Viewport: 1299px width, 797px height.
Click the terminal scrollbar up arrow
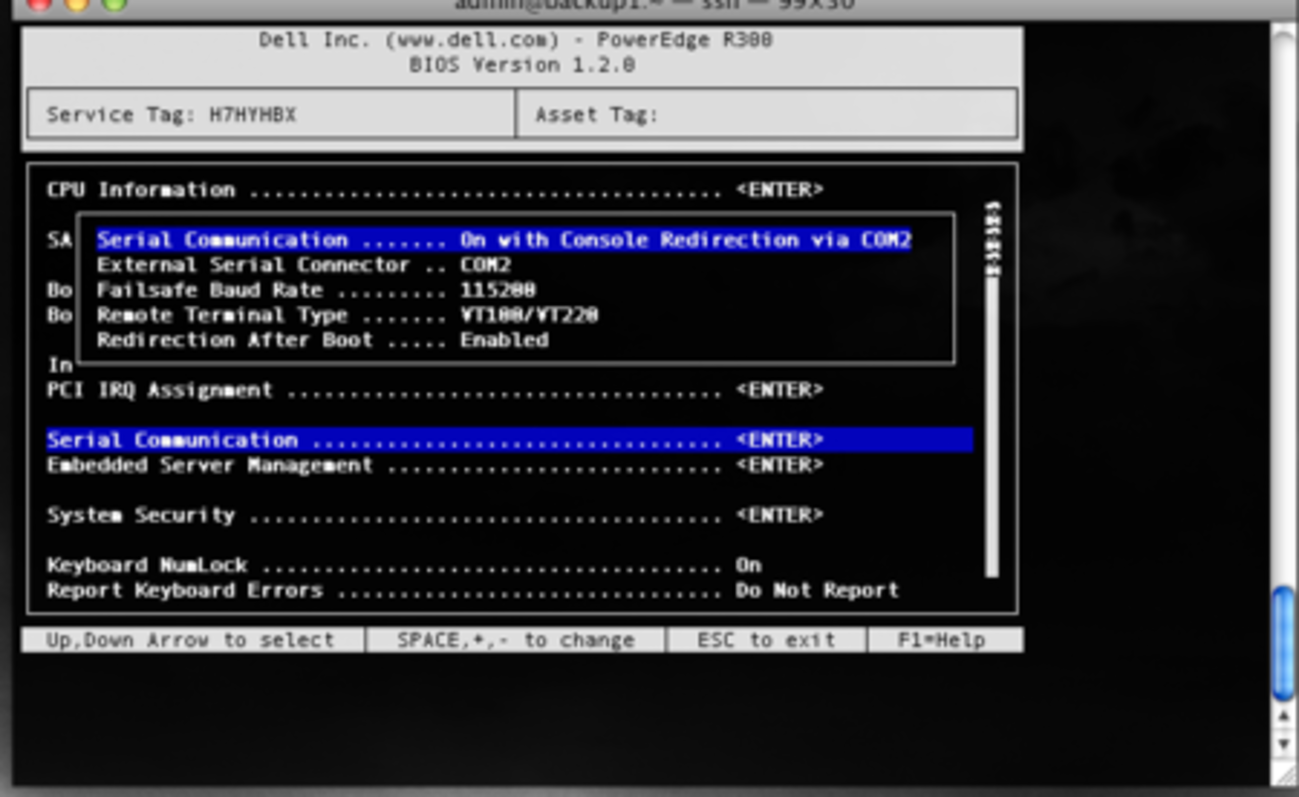click(1284, 717)
